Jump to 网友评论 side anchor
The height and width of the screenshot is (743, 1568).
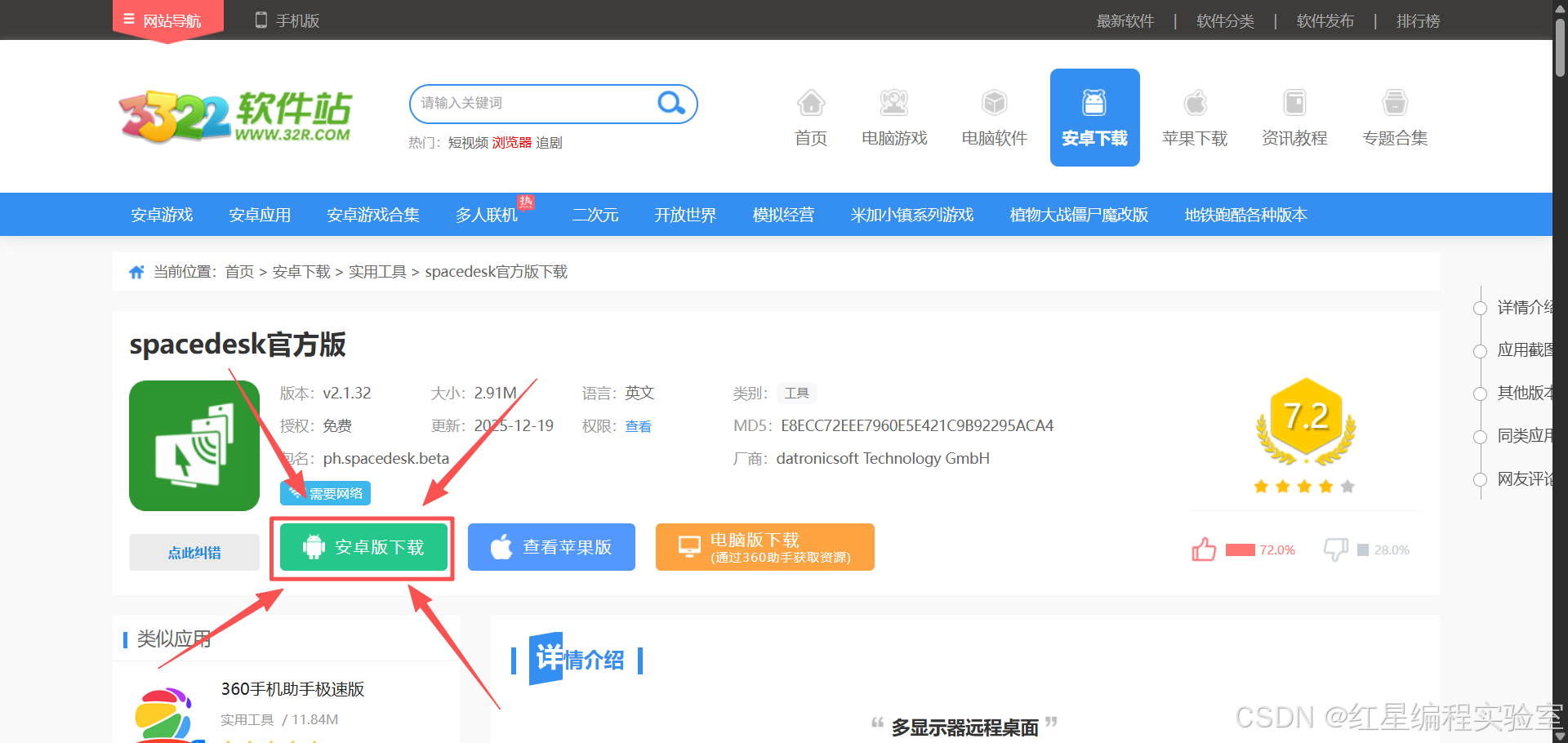(x=1525, y=479)
